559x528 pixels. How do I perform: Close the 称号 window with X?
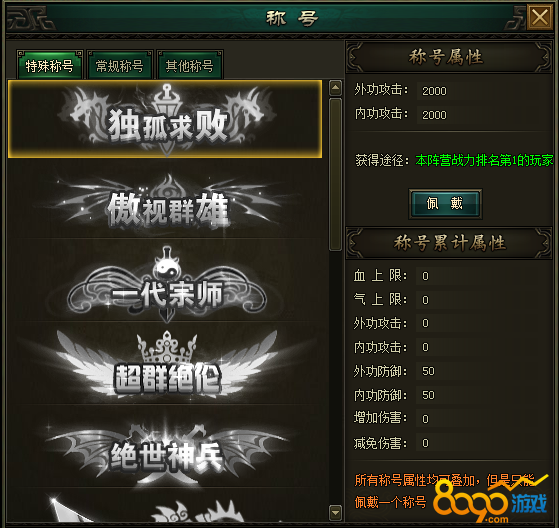[540, 17]
